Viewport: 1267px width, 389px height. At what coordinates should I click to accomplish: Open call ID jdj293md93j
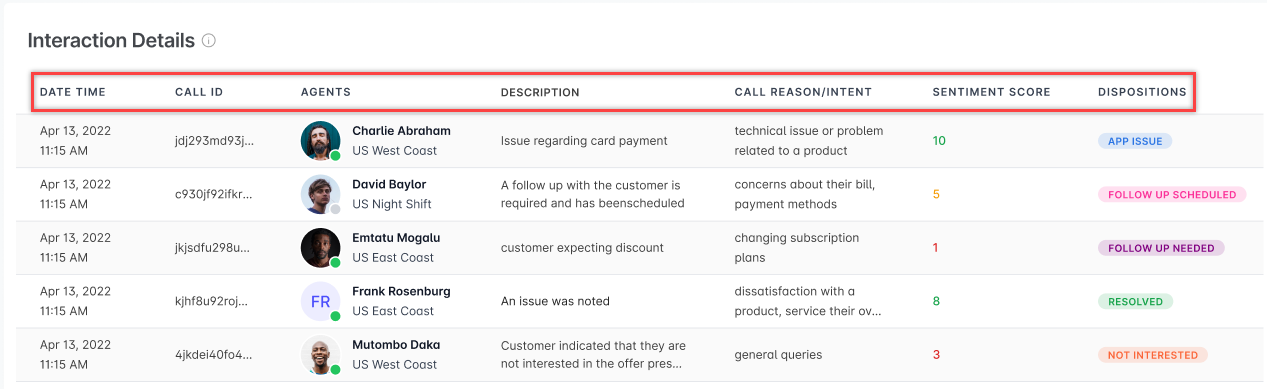tap(214, 141)
